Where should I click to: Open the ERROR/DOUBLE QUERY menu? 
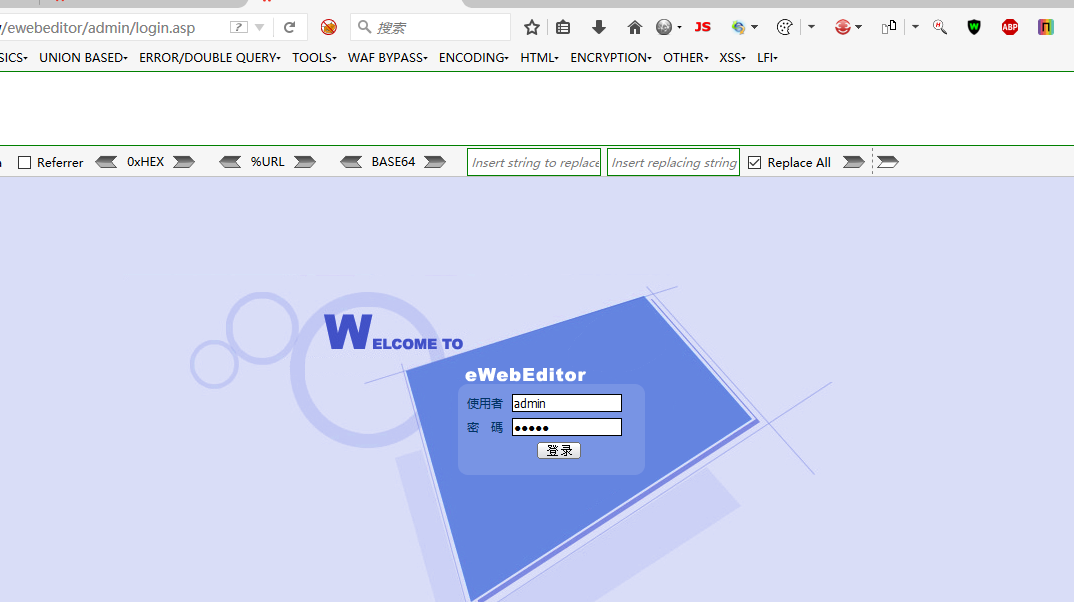coord(210,58)
